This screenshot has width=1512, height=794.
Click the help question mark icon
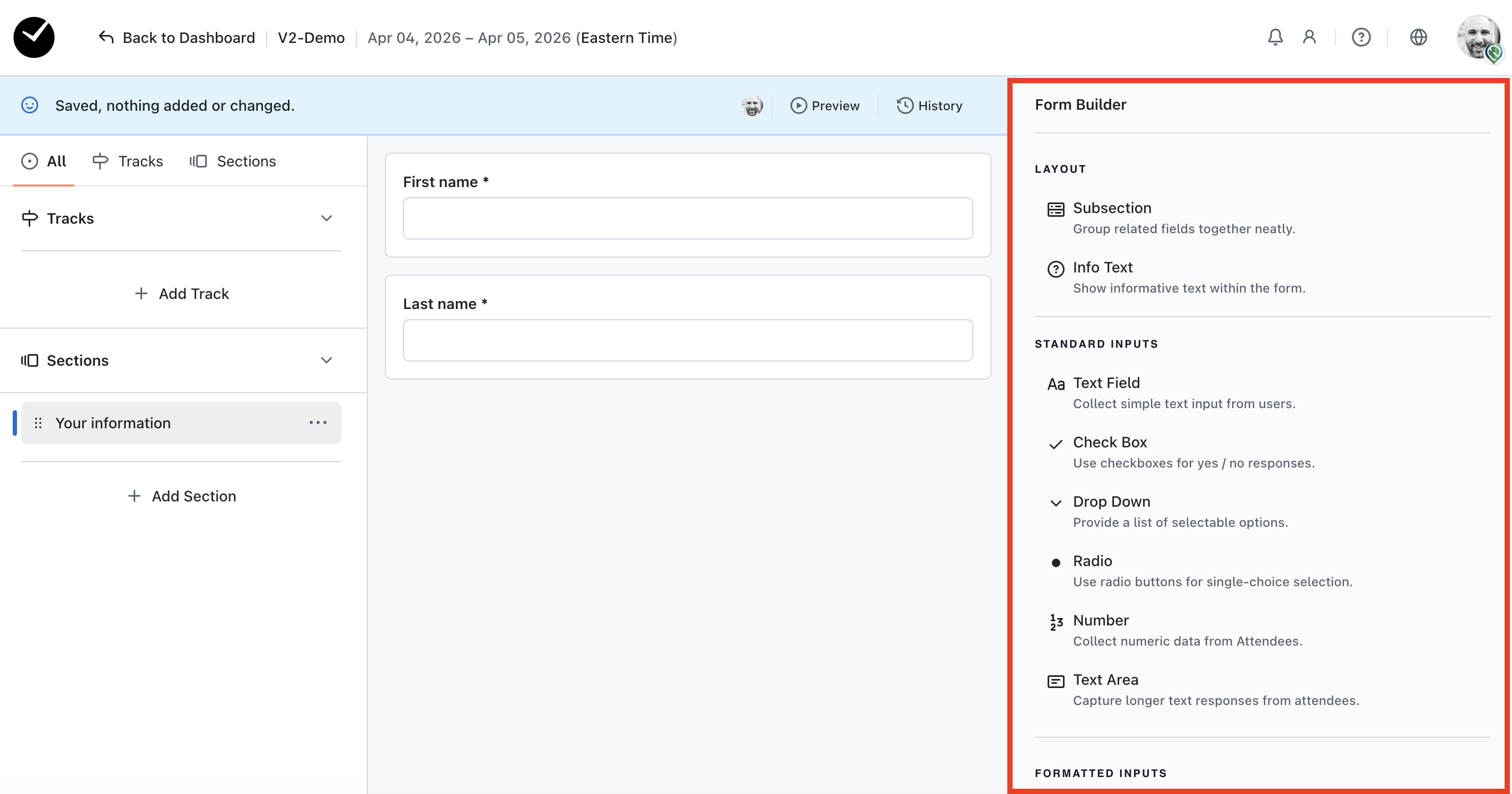[1360, 38]
